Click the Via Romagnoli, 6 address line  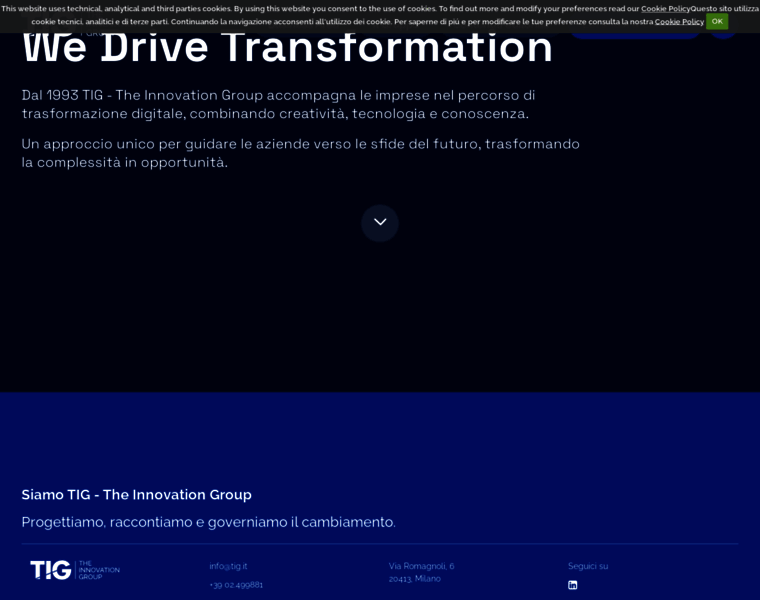[421, 566]
